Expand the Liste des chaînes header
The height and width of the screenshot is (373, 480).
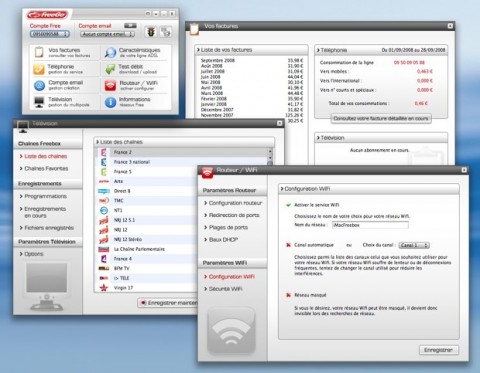click(x=184, y=142)
